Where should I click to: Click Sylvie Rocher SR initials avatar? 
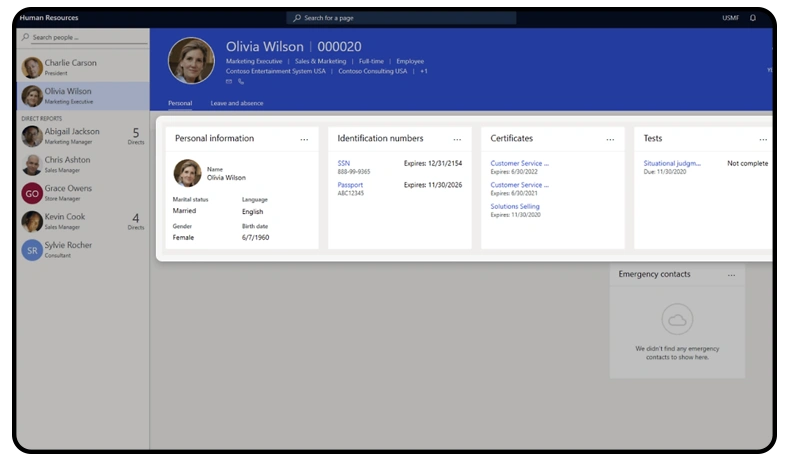click(32, 250)
